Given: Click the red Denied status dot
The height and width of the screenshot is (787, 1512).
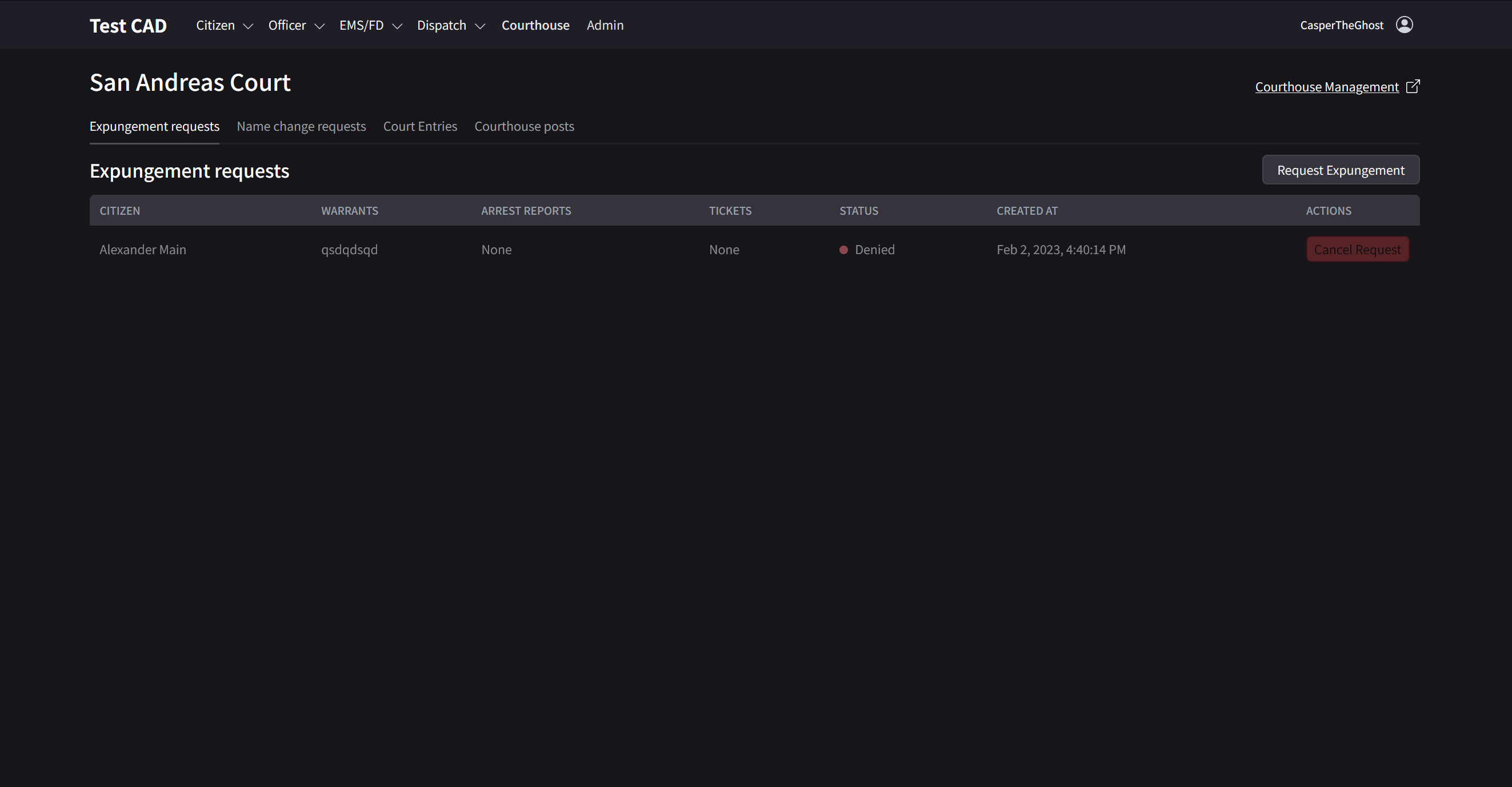Looking at the screenshot, I should pos(843,250).
